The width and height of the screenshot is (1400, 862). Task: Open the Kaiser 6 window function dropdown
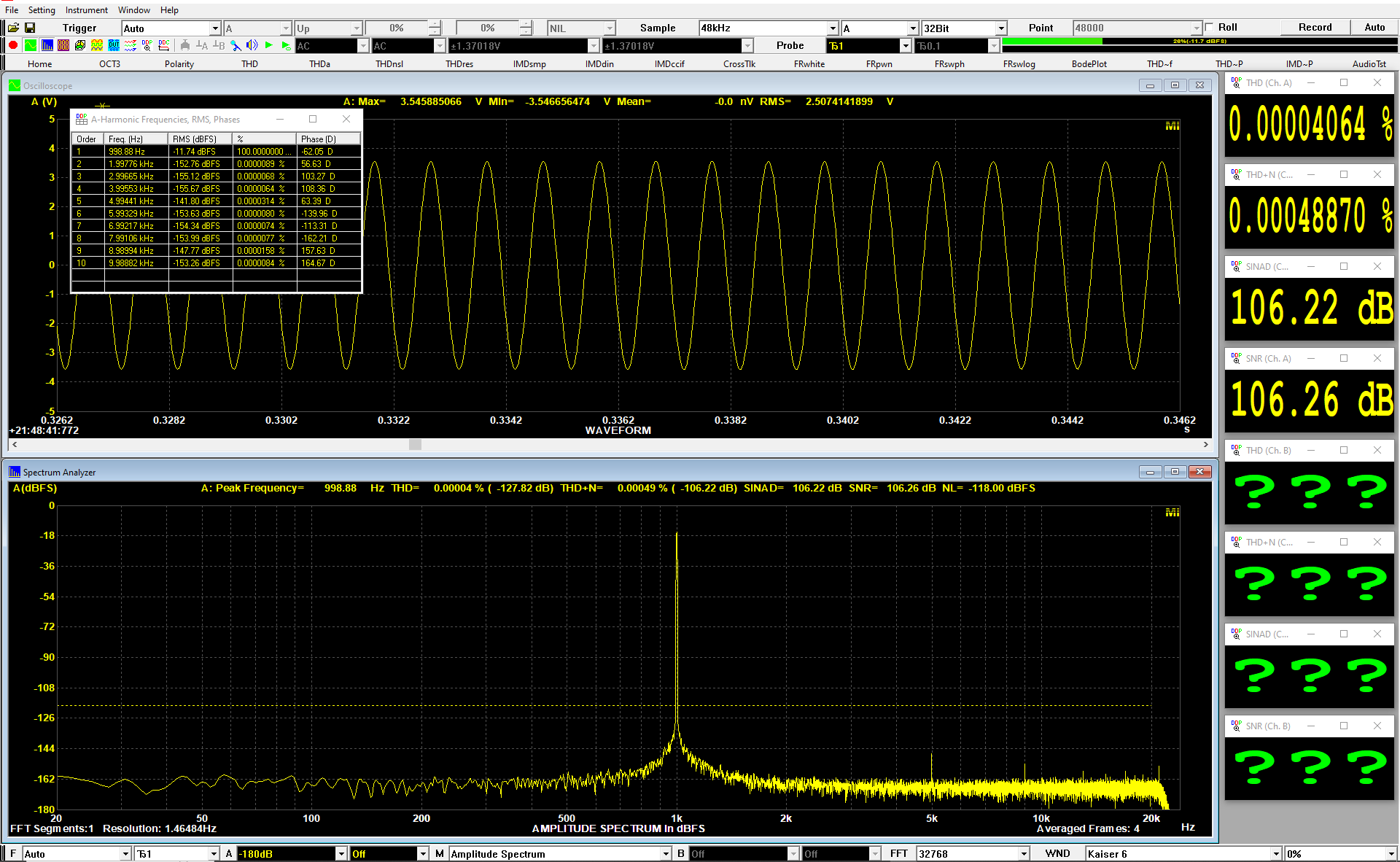pyautogui.click(x=1276, y=854)
